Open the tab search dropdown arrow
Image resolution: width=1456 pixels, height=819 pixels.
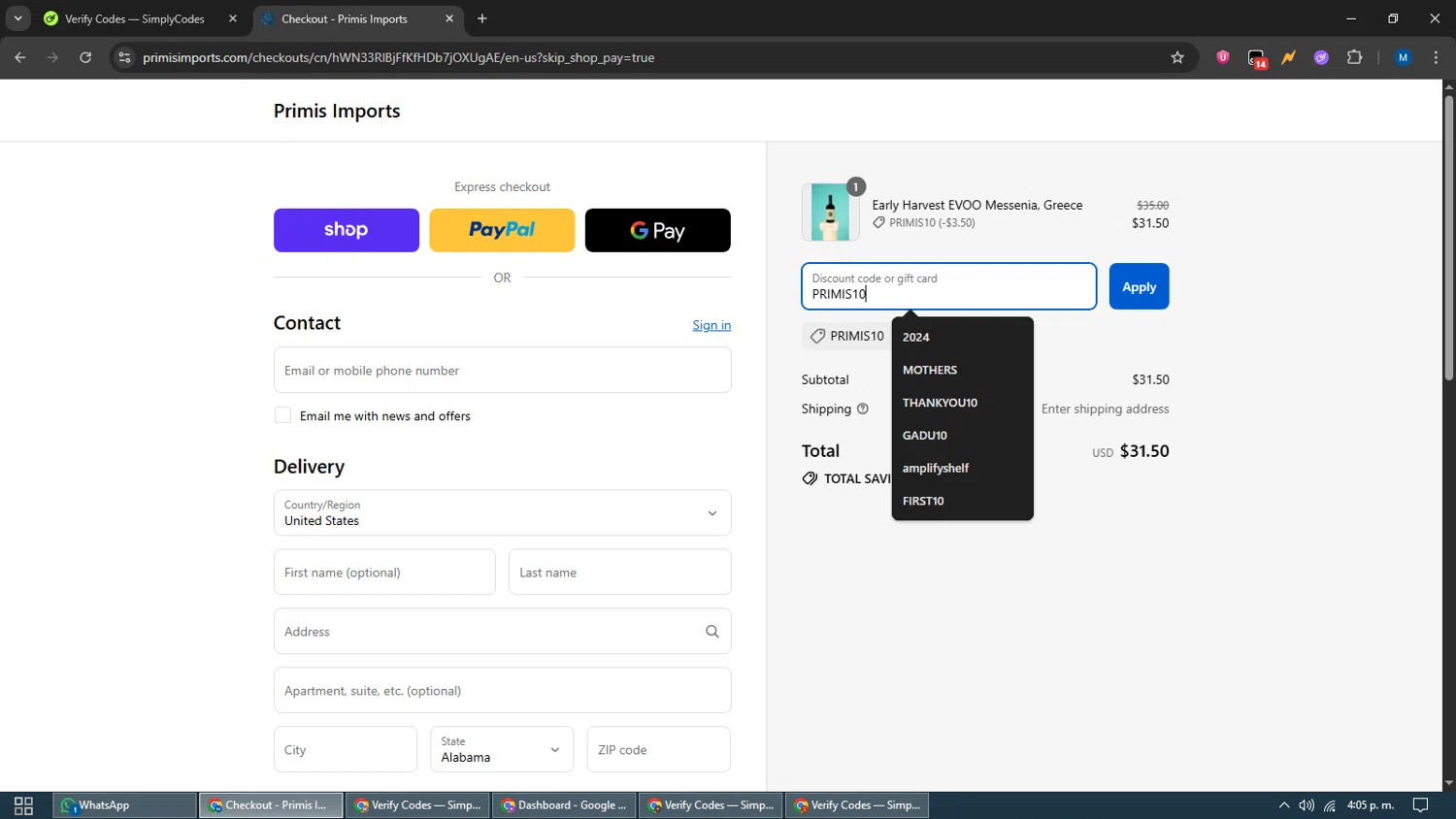tap(17, 18)
